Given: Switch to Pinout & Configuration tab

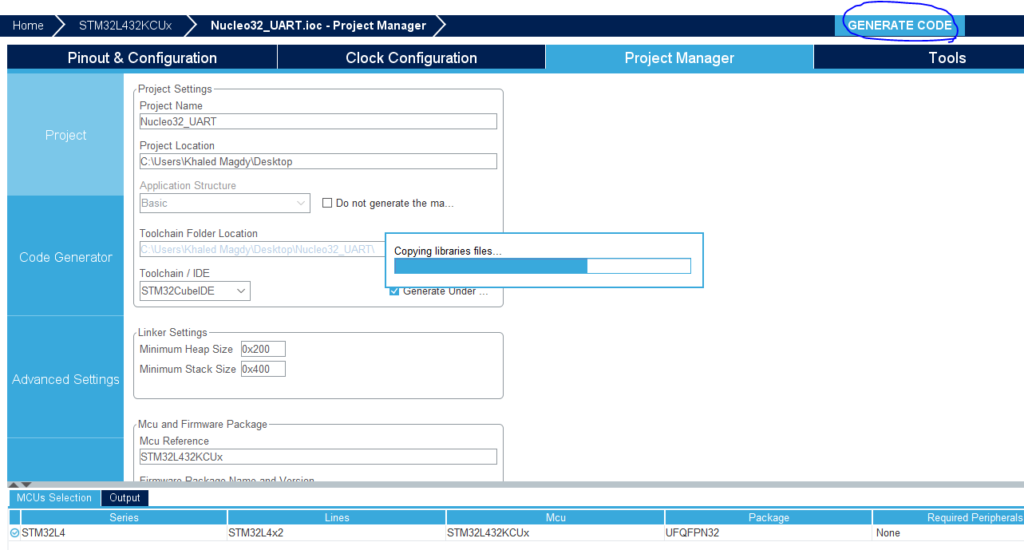Looking at the screenshot, I should click(142, 58).
